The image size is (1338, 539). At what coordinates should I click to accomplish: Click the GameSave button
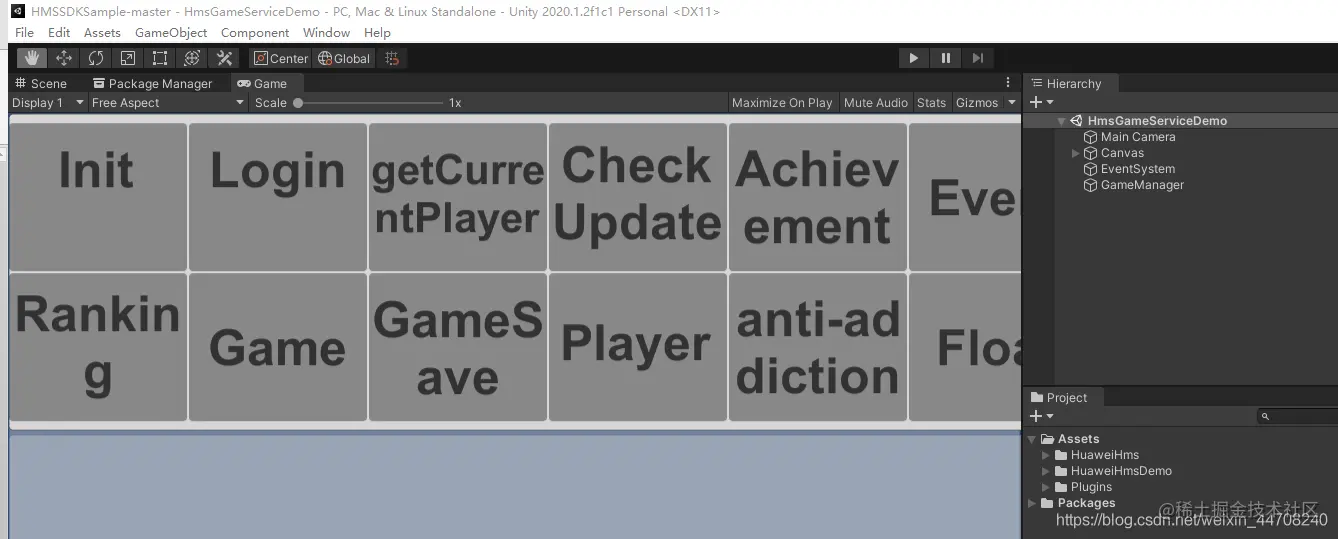point(458,347)
